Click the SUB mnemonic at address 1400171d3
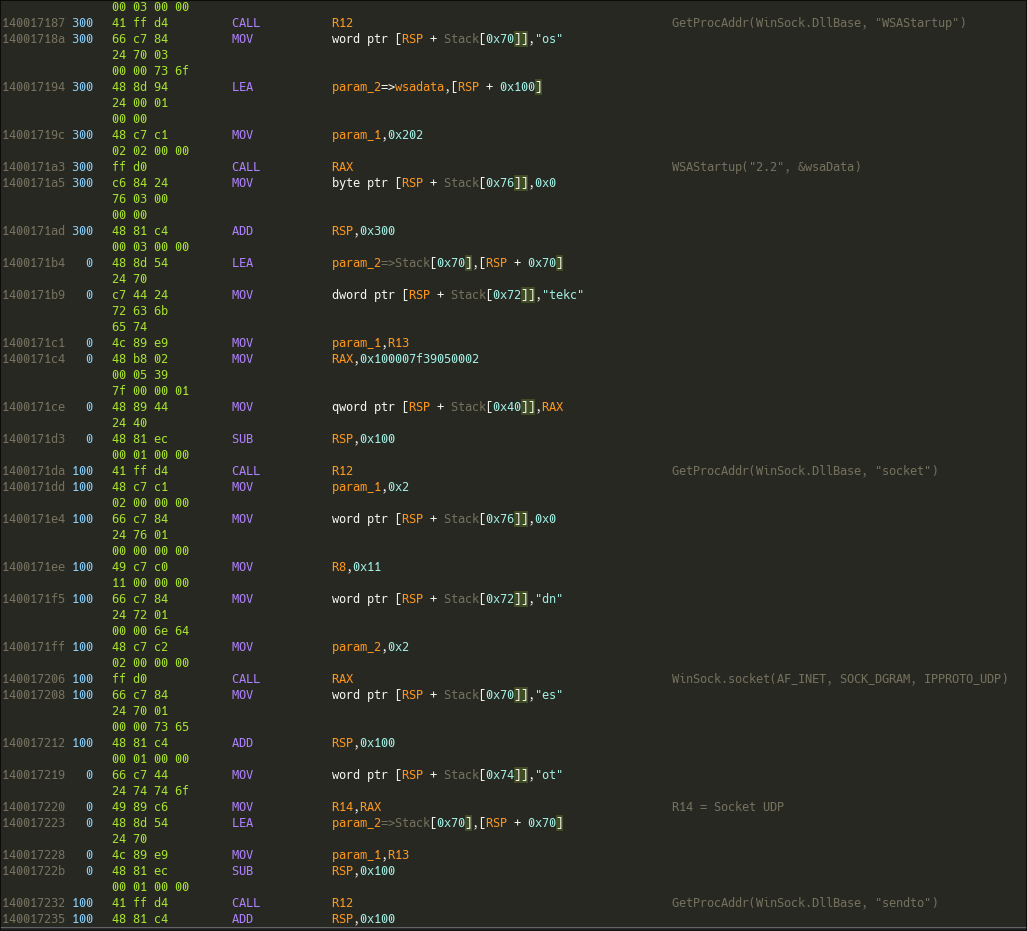The height and width of the screenshot is (931, 1027). [x=243, y=439]
